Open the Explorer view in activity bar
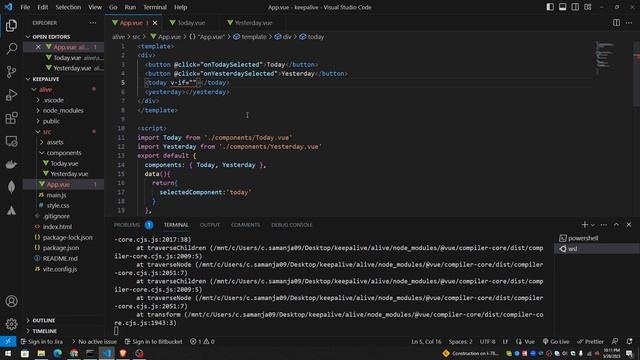Image resolution: width=640 pixels, height=360 pixels. coord(11,25)
